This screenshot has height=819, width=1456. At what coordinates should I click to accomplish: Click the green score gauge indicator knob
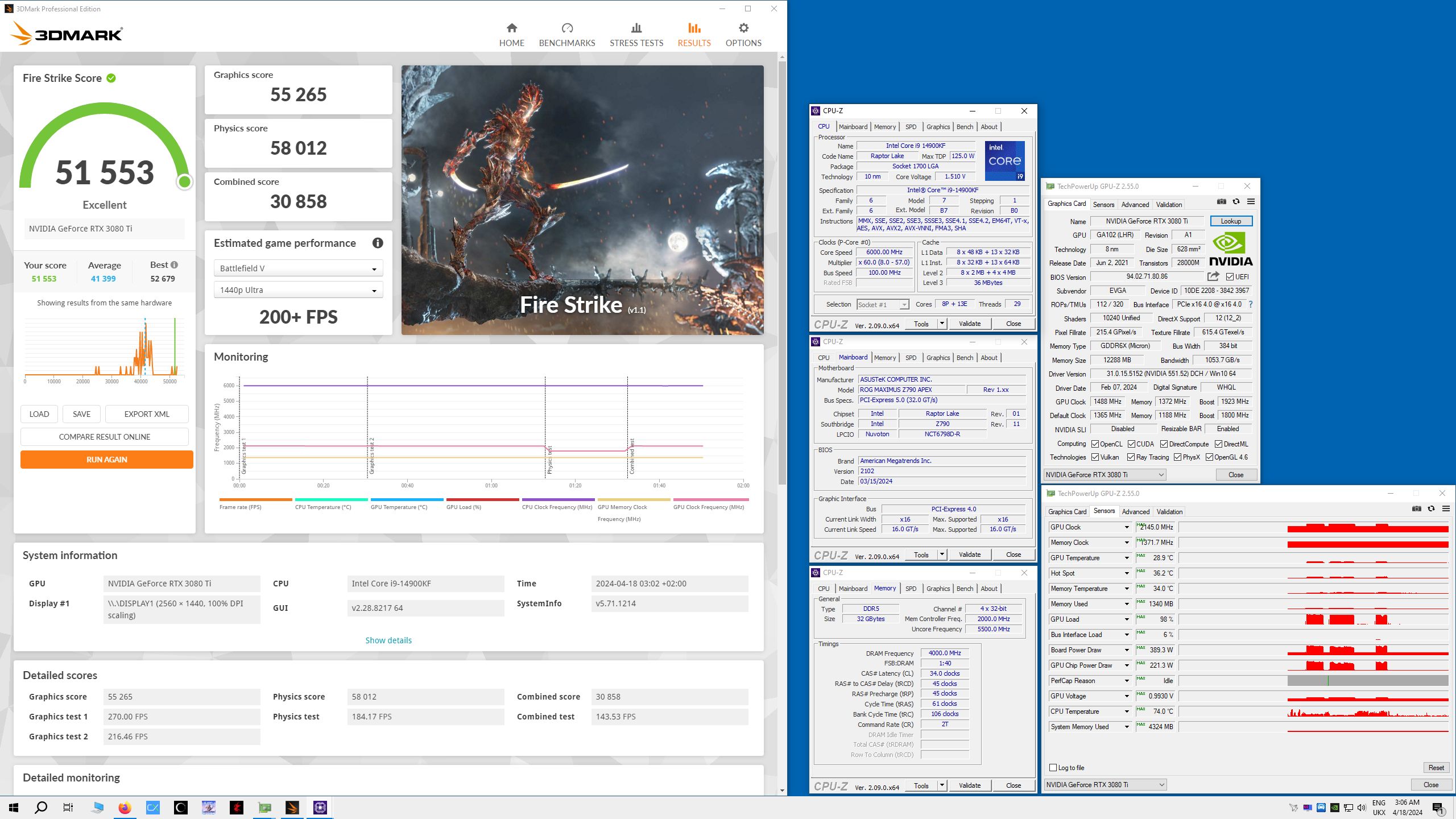pos(184,182)
